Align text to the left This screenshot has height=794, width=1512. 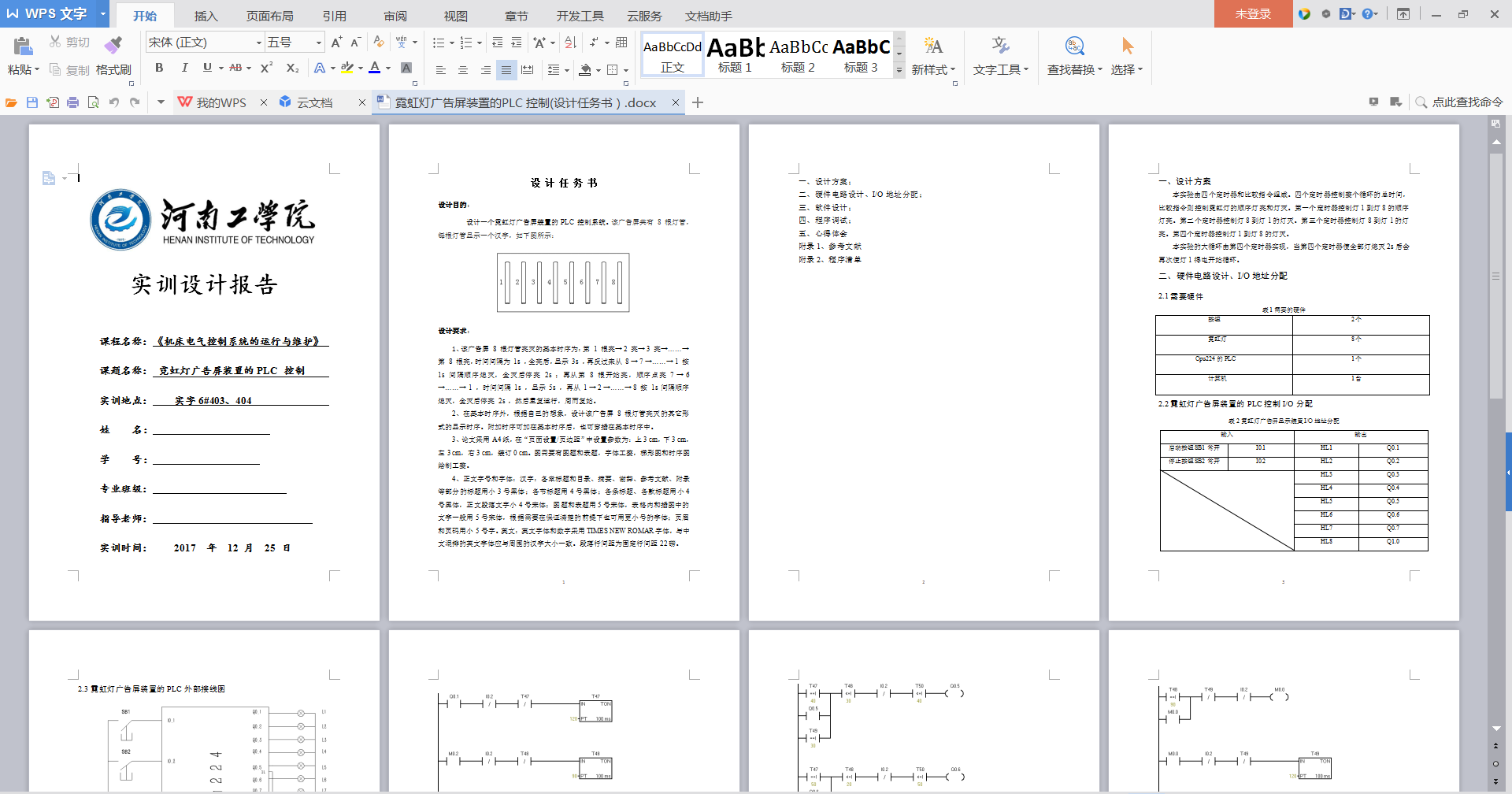441,69
